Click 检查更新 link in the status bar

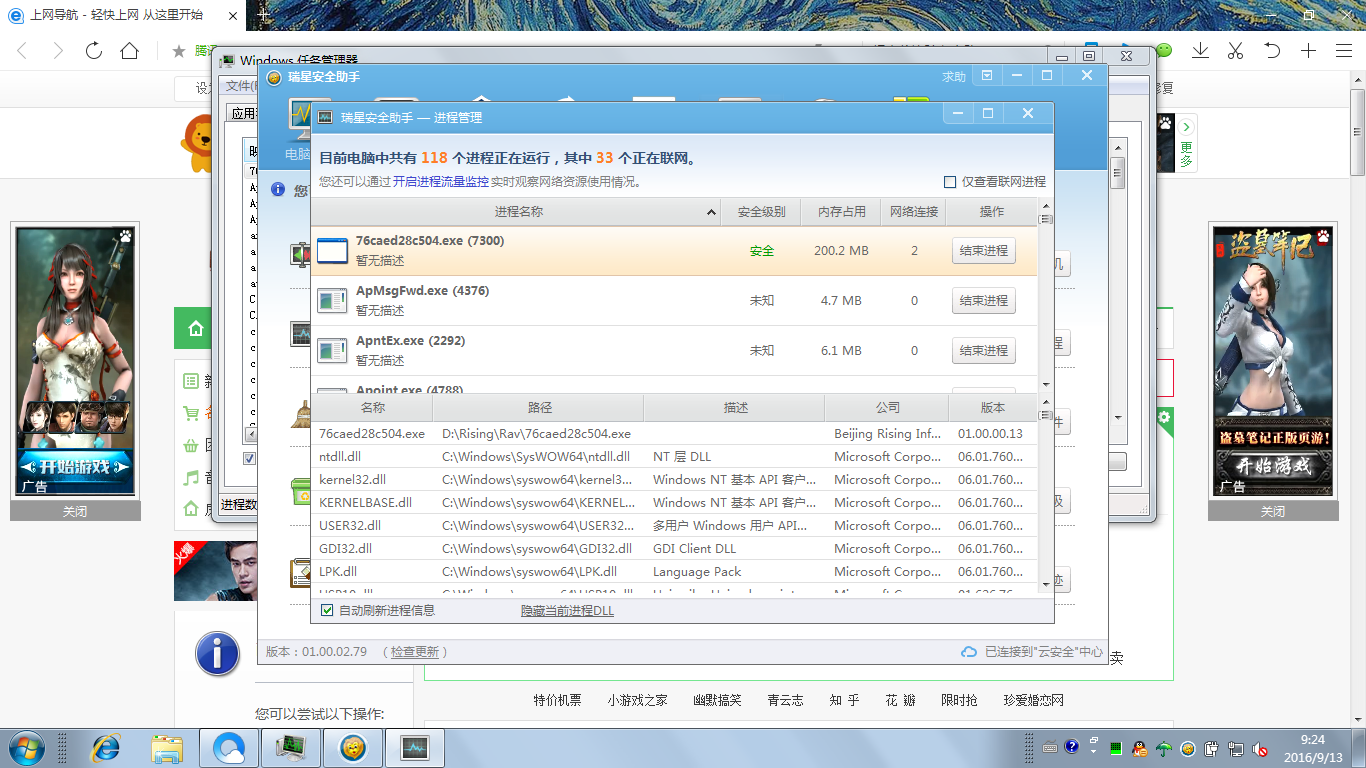[x=415, y=652]
